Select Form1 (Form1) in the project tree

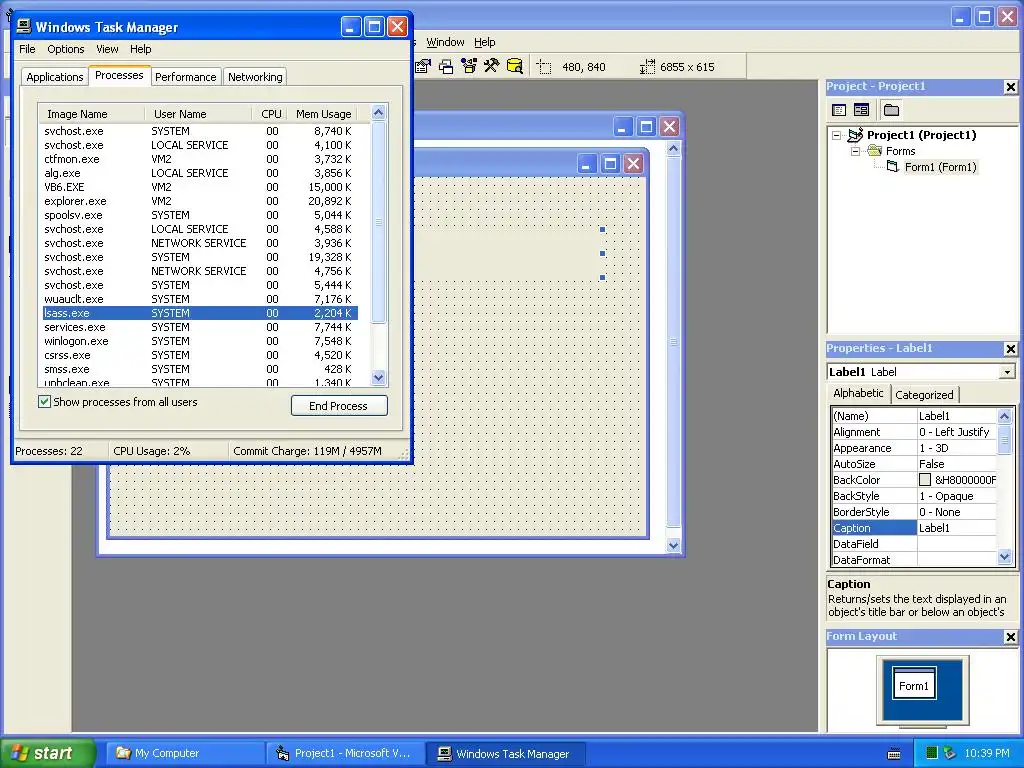click(x=940, y=167)
